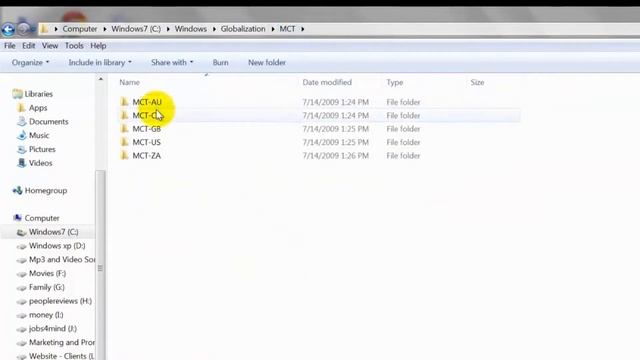Screen dimensions: 640x360
Task: Click the Computer icon in navigation pane
Action: [17, 218]
